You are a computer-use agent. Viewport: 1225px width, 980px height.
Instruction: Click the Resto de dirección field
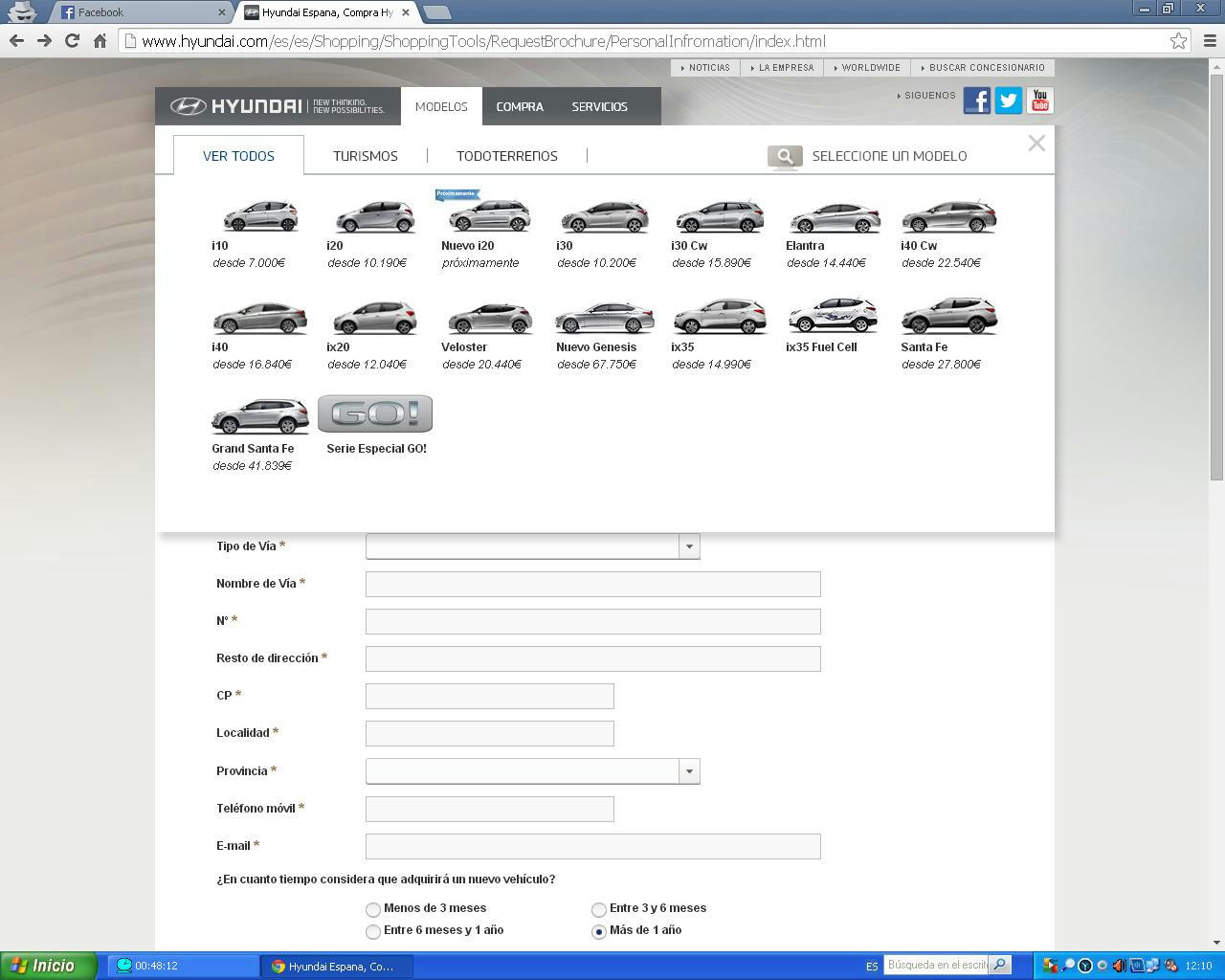593,658
